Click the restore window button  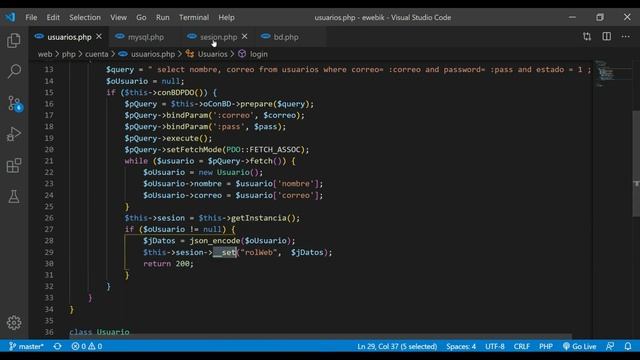pos(600,17)
